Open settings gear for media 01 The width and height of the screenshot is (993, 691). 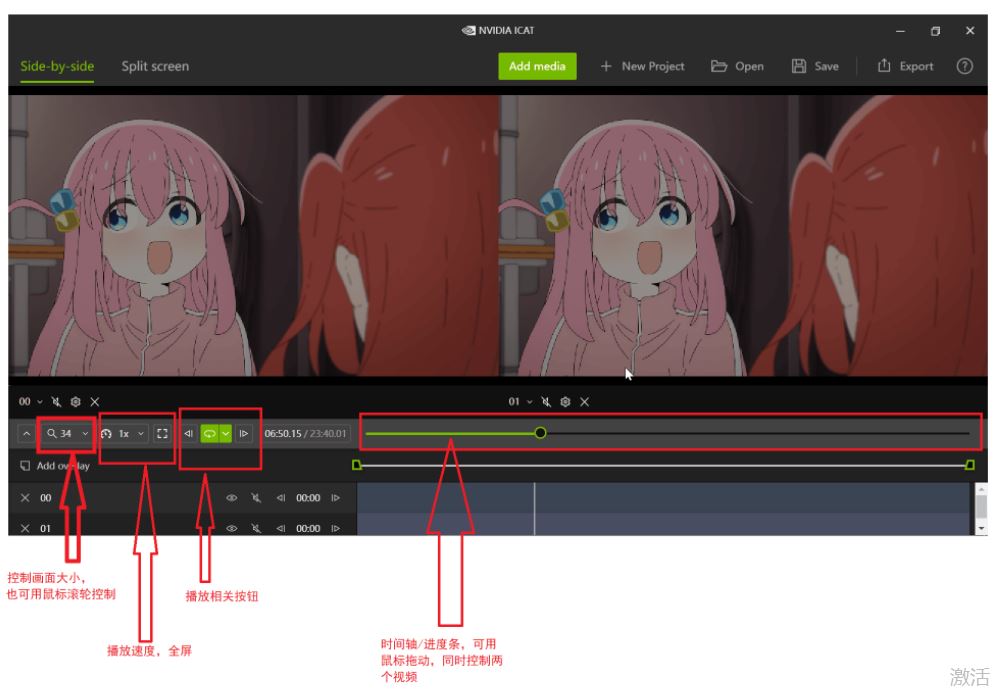[566, 402]
